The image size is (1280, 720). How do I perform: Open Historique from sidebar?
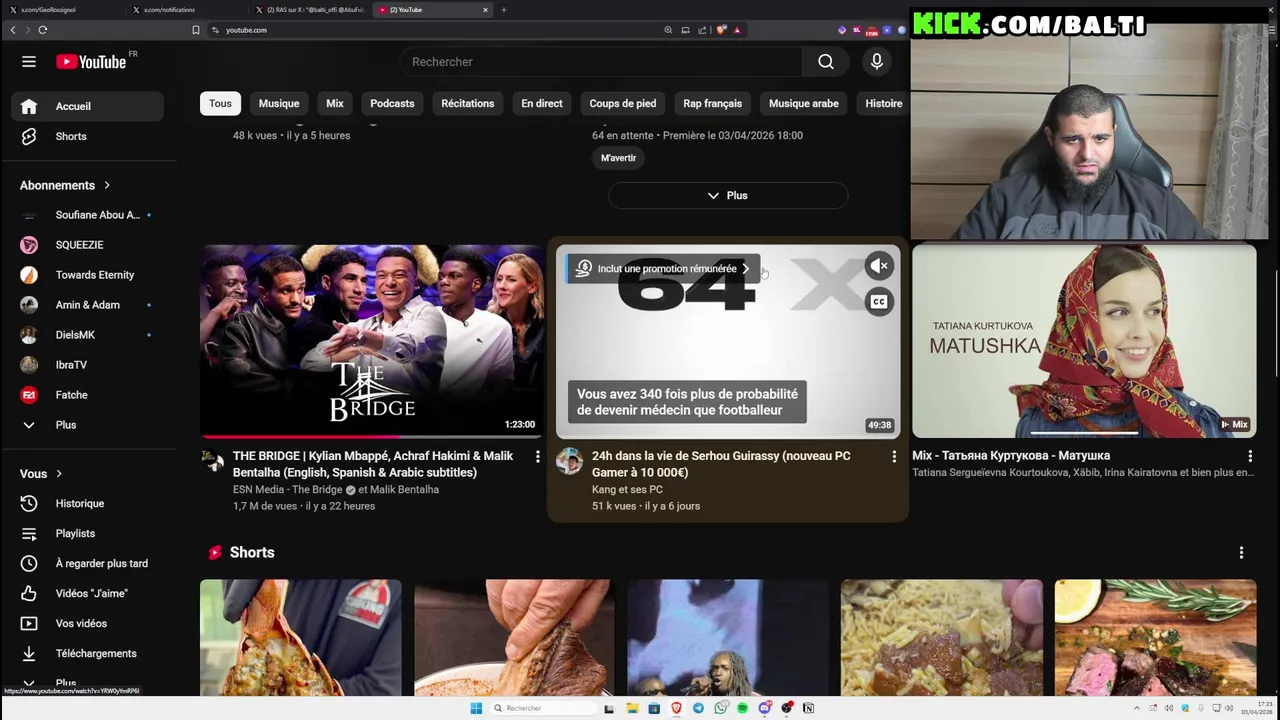click(x=88, y=503)
